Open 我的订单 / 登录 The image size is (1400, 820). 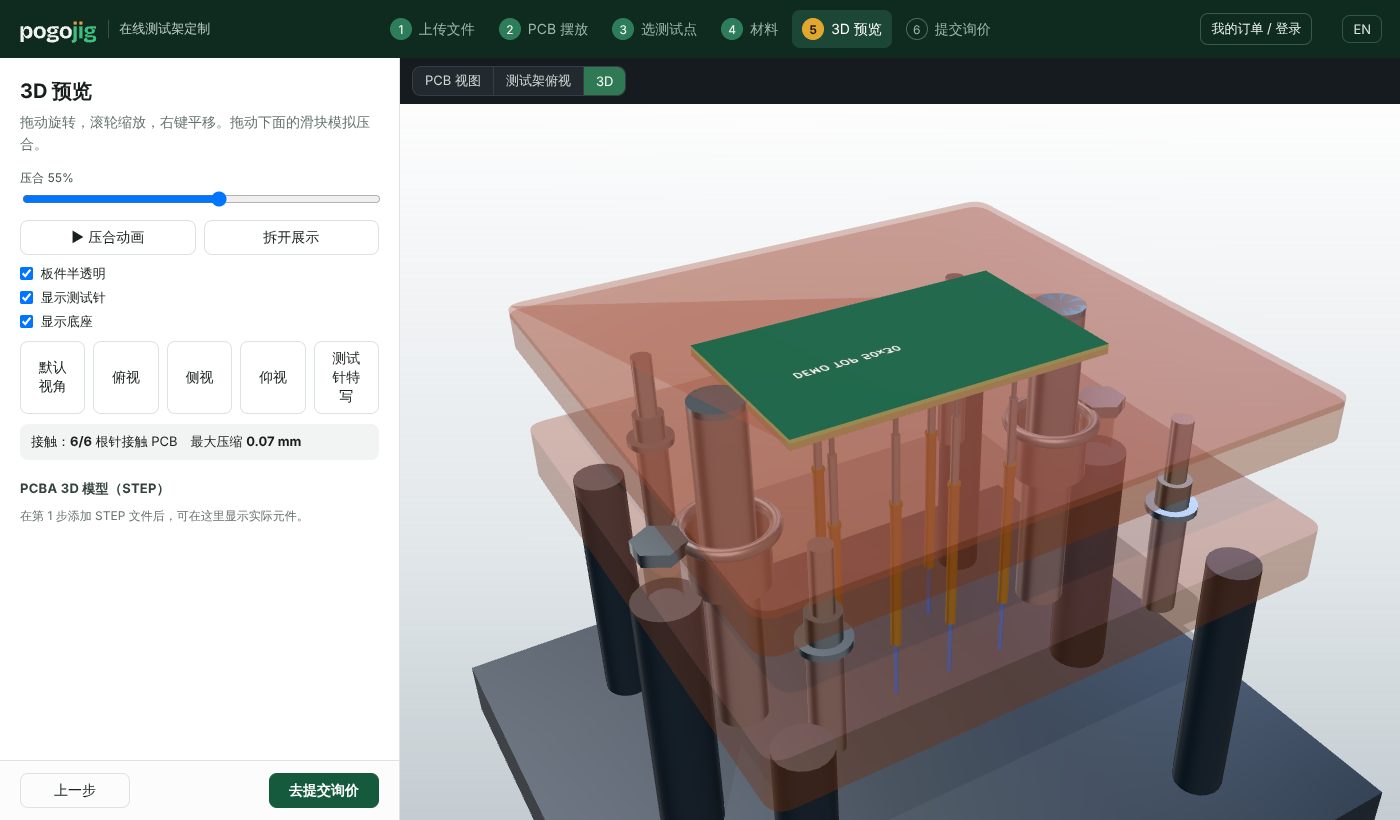coord(1256,29)
